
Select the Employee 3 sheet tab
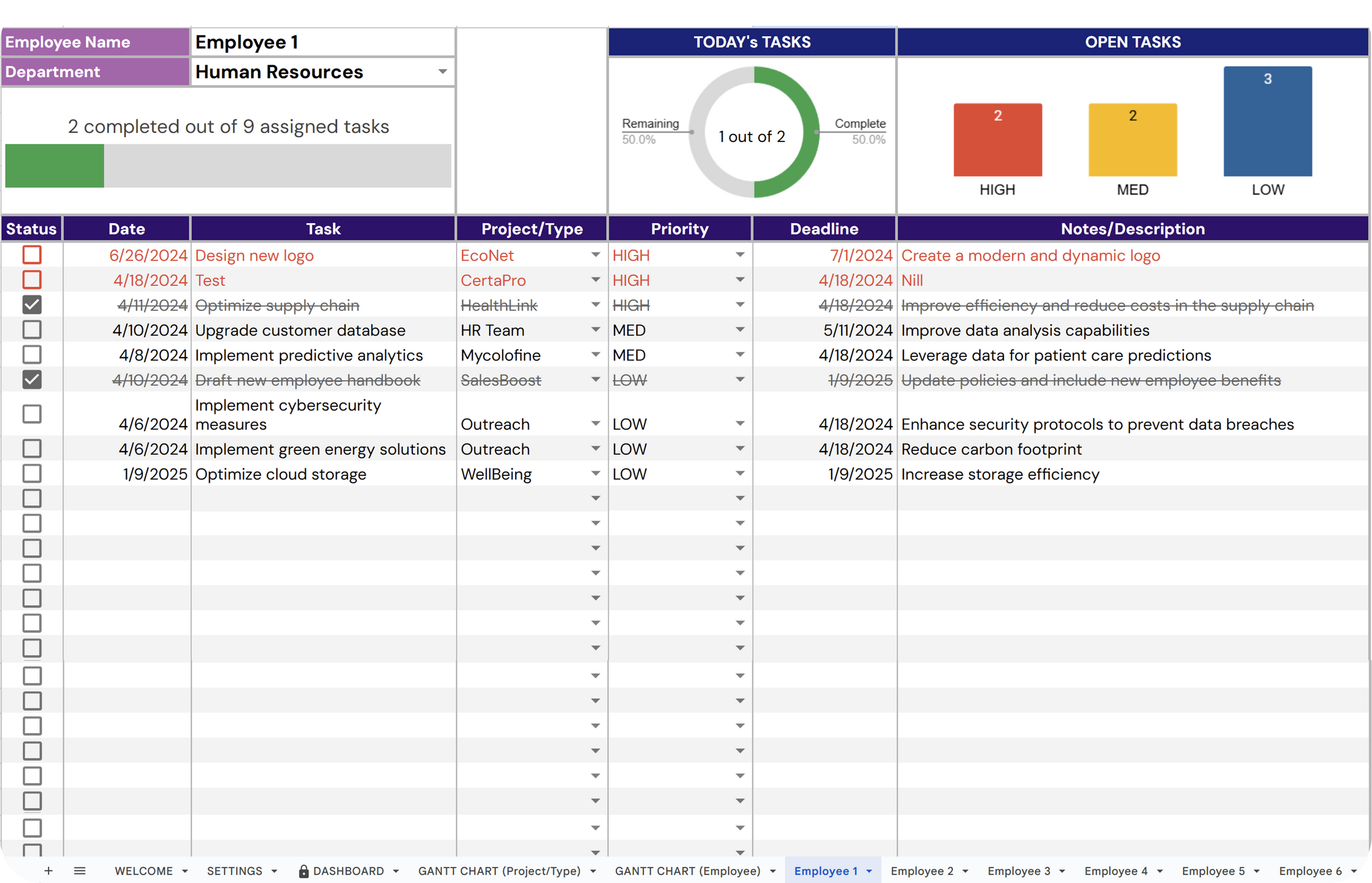(1018, 871)
